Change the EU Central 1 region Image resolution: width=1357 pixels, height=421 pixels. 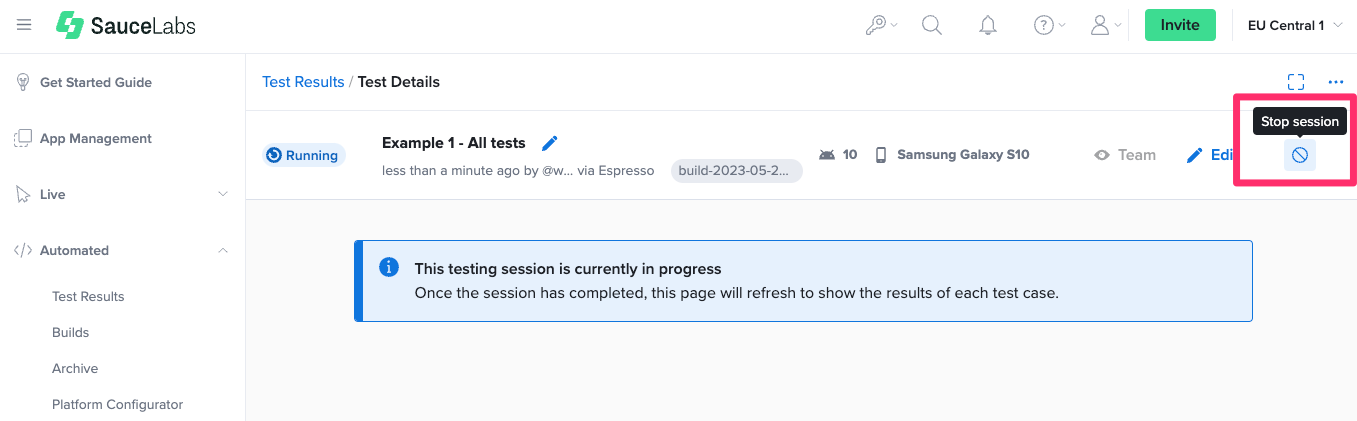pyautogui.click(x=1295, y=26)
